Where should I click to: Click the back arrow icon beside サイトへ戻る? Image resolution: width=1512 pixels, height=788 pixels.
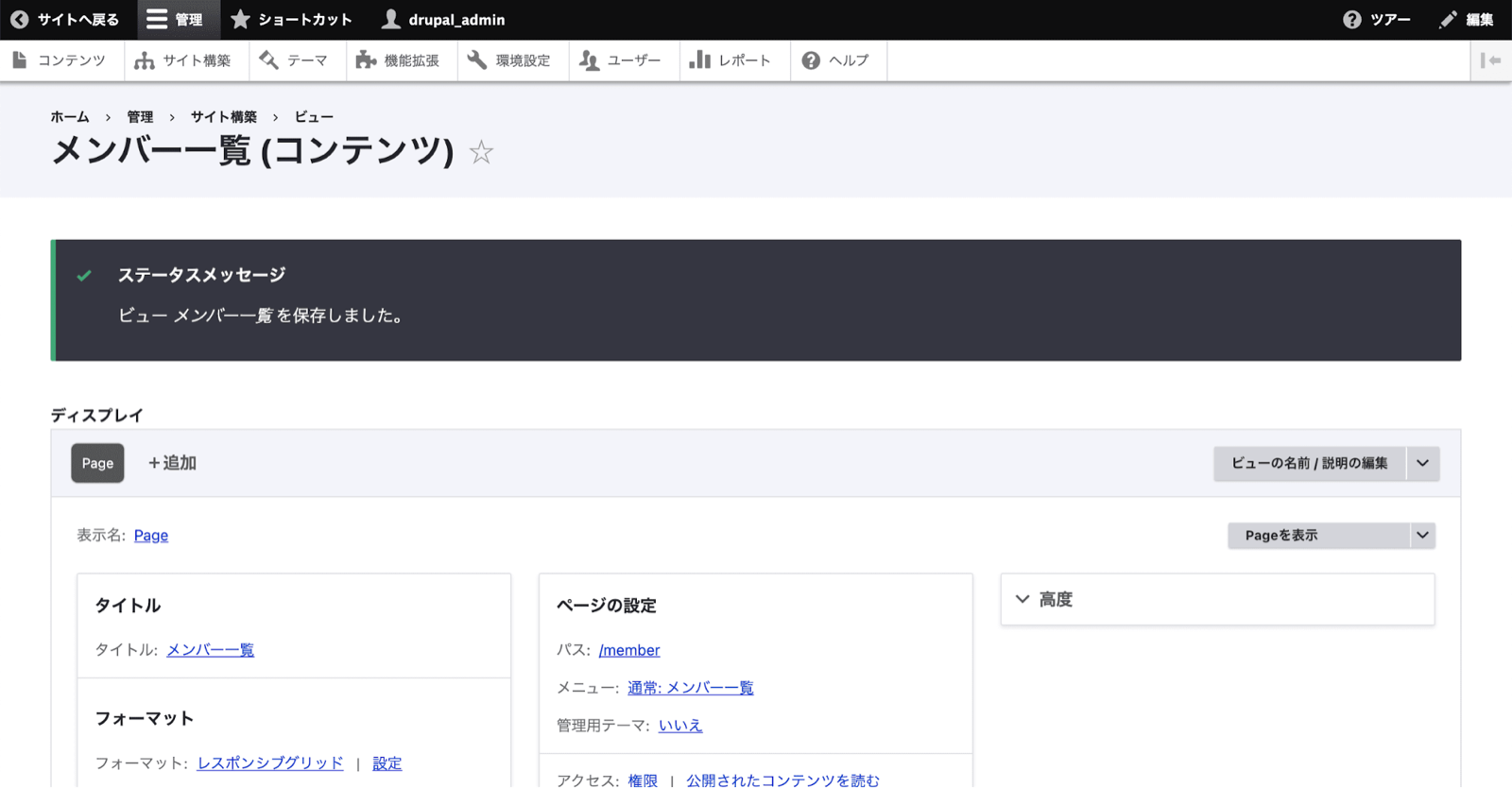pos(19,20)
